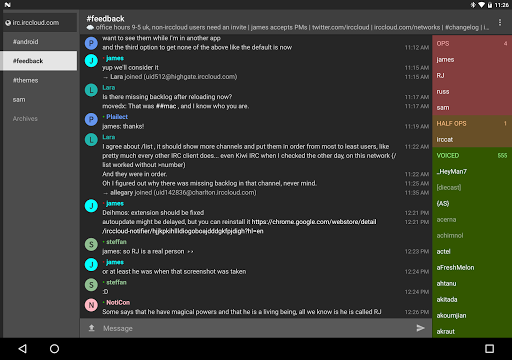
Task: Tap the Android back navigation button
Action: (23, 349)
